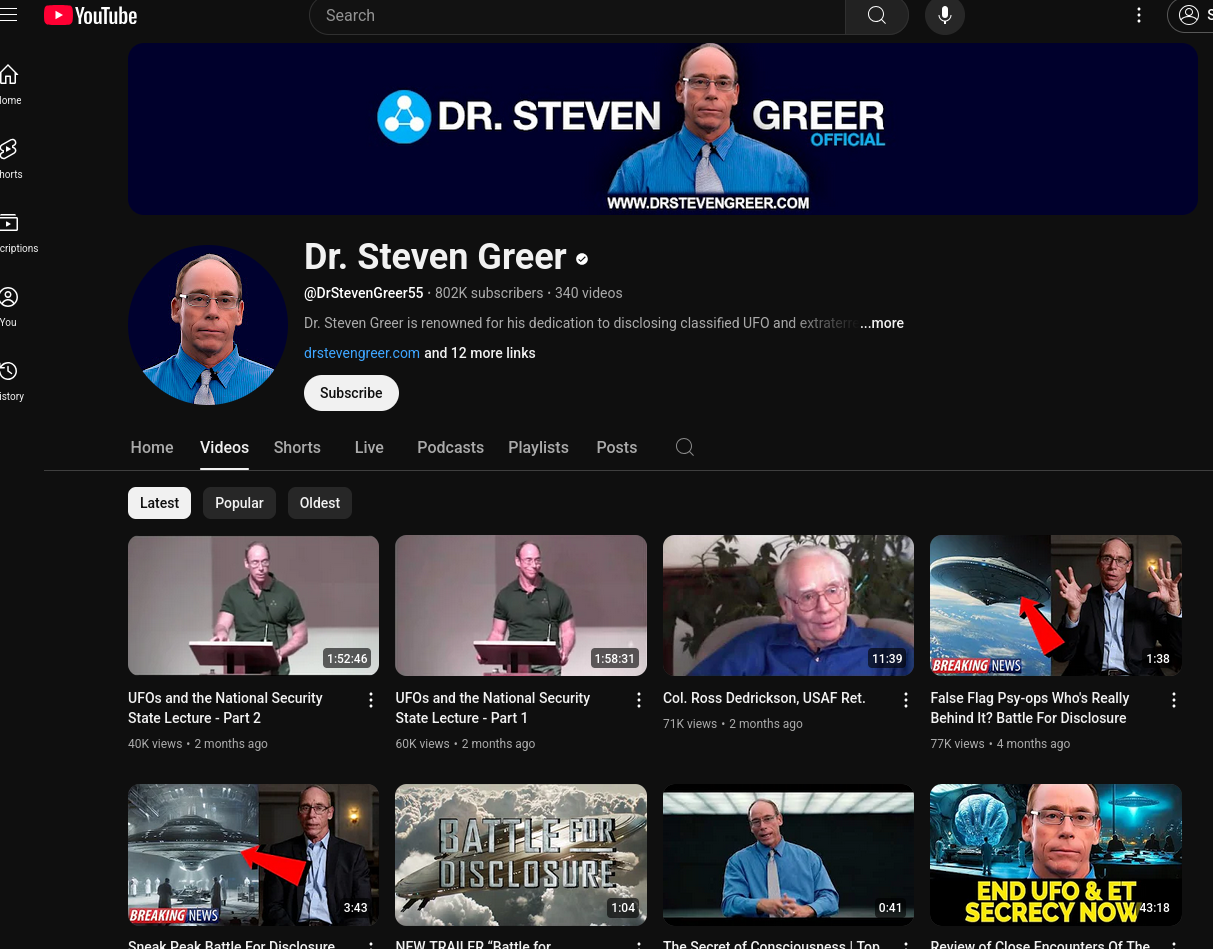The width and height of the screenshot is (1213, 949).
Task: Play End UFO & ET Secrecy thumbnail
Action: (x=1056, y=855)
